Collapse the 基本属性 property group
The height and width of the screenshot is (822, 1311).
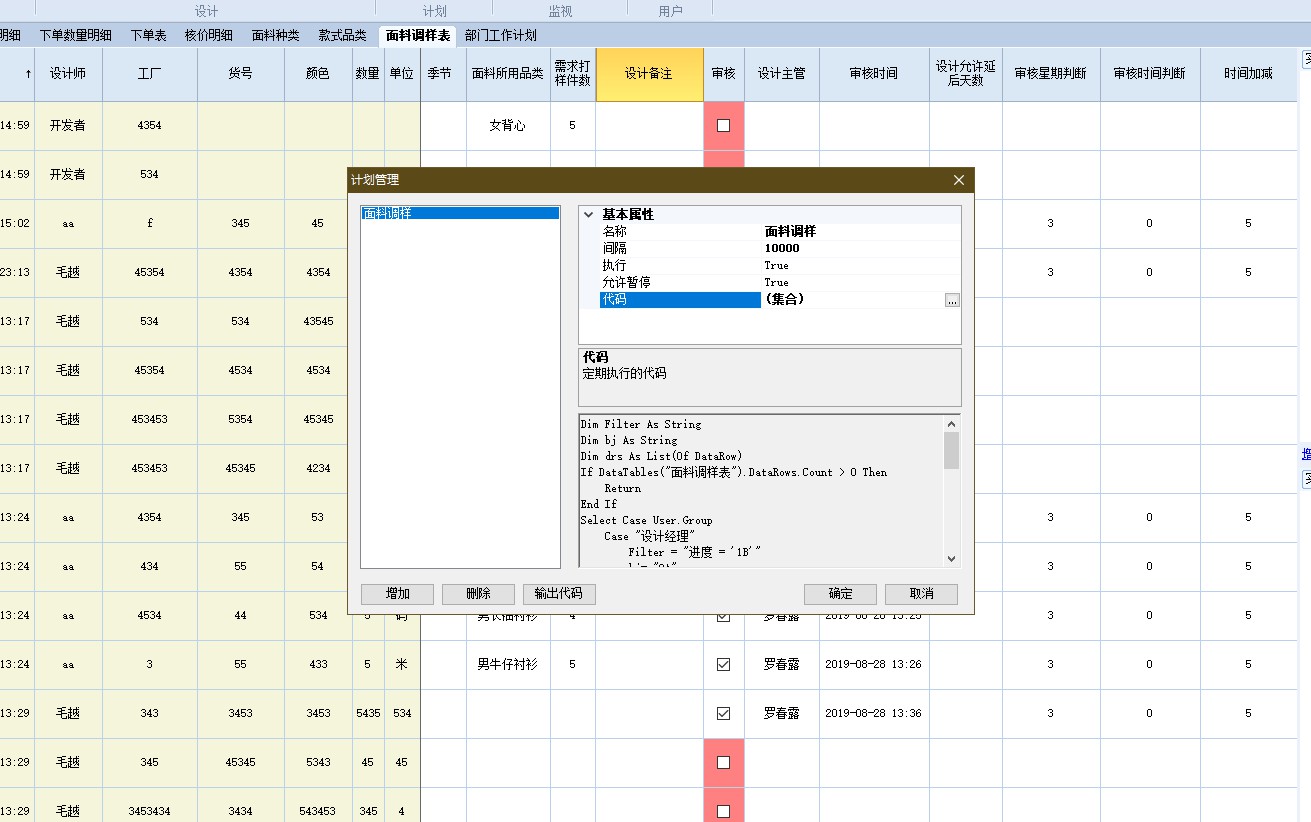(589, 215)
